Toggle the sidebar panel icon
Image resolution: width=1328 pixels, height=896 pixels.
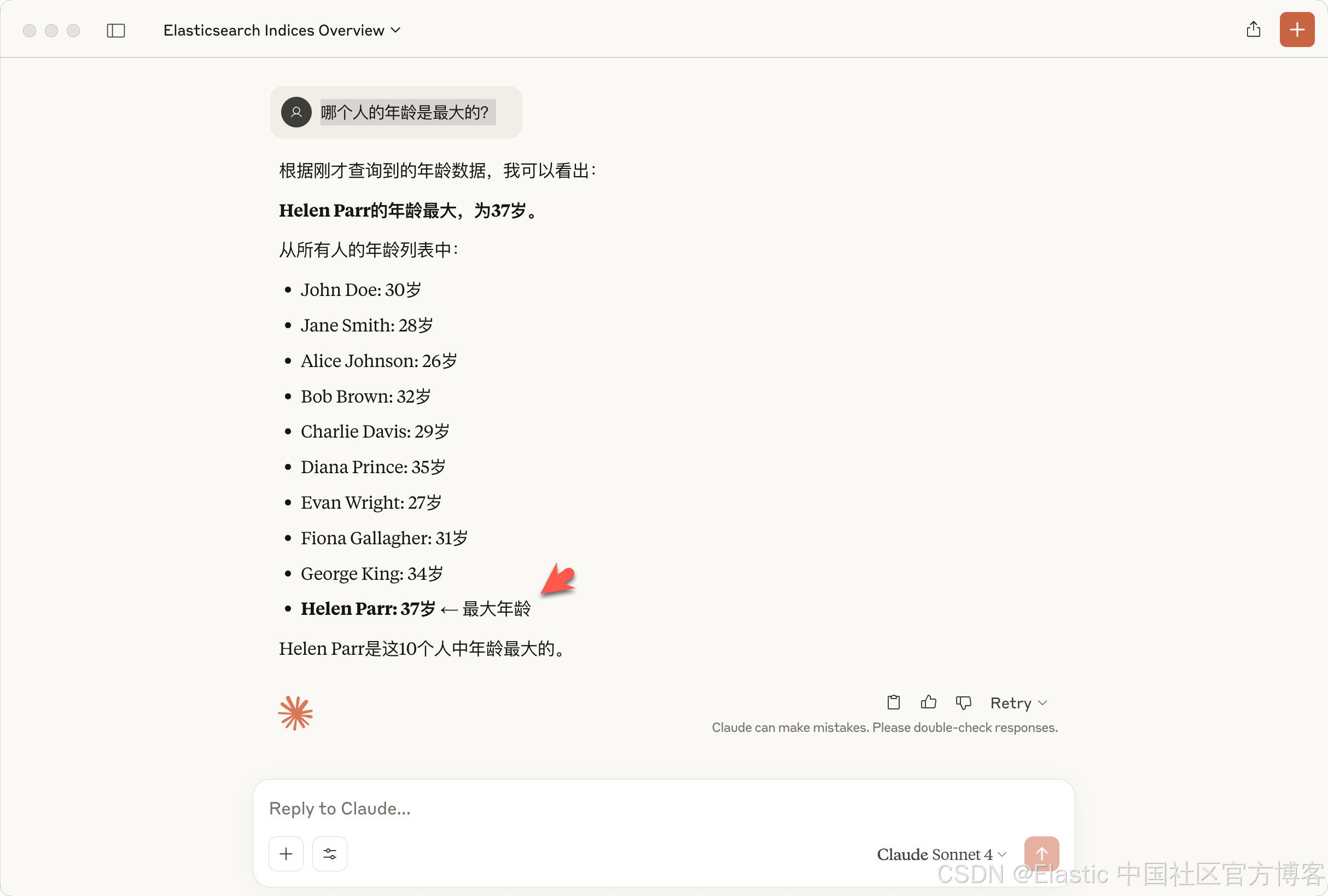point(116,30)
